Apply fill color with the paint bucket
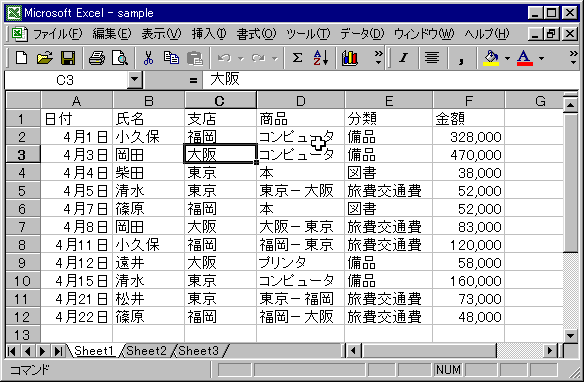 click(x=491, y=58)
